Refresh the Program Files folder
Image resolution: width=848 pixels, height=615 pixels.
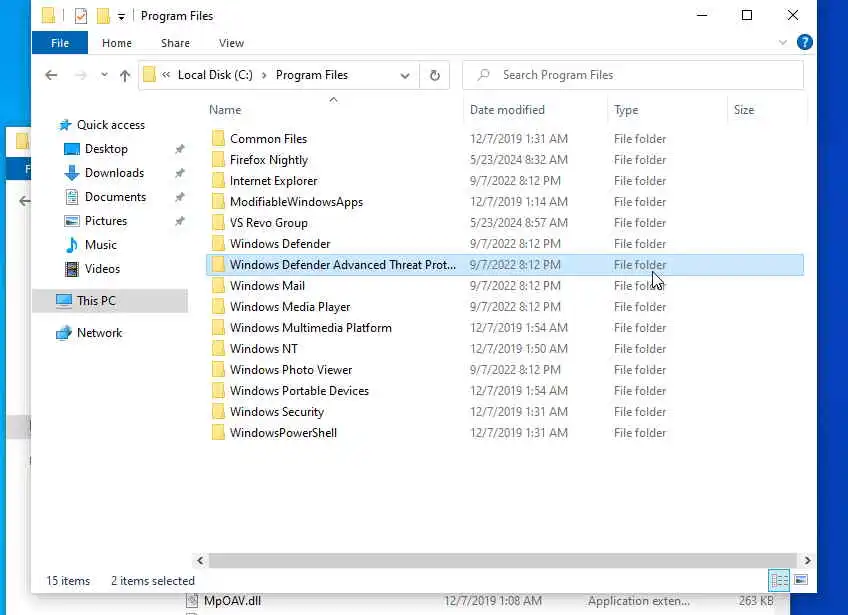click(x=434, y=75)
